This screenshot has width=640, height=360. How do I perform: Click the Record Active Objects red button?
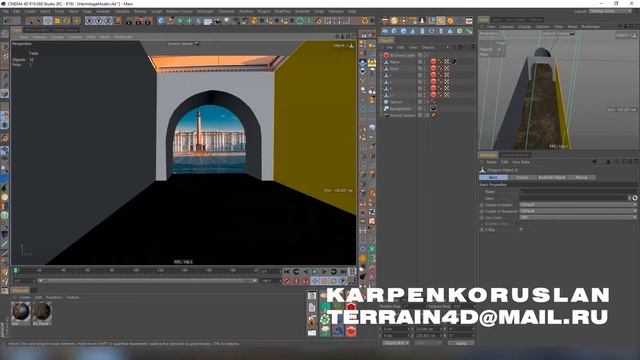click(x=287, y=281)
